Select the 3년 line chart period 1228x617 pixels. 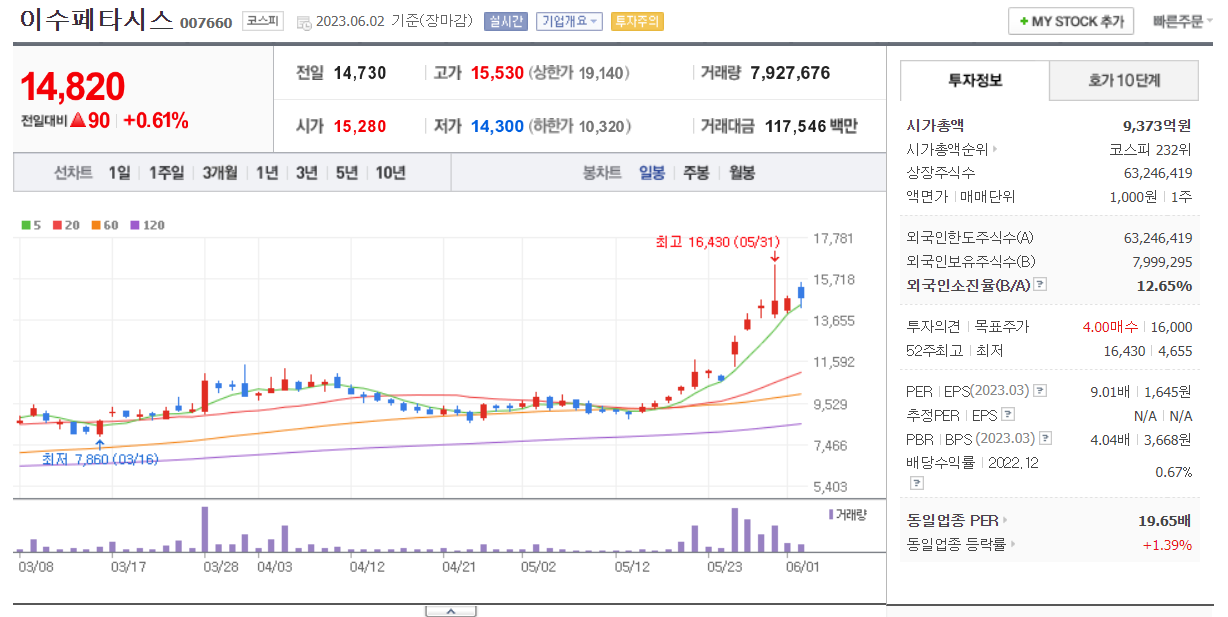point(307,173)
